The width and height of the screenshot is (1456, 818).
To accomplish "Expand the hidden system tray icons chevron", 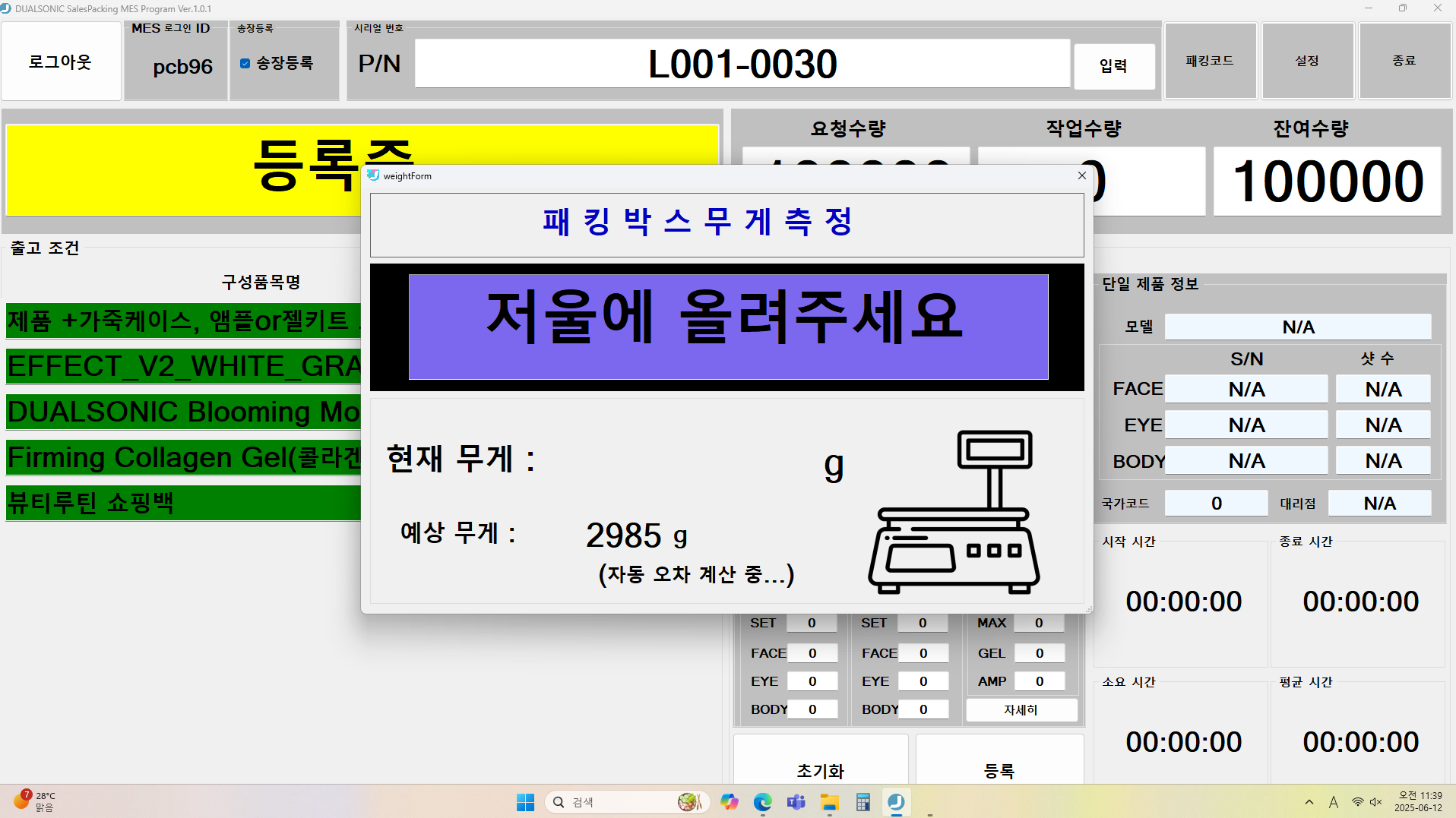I will [x=1309, y=802].
